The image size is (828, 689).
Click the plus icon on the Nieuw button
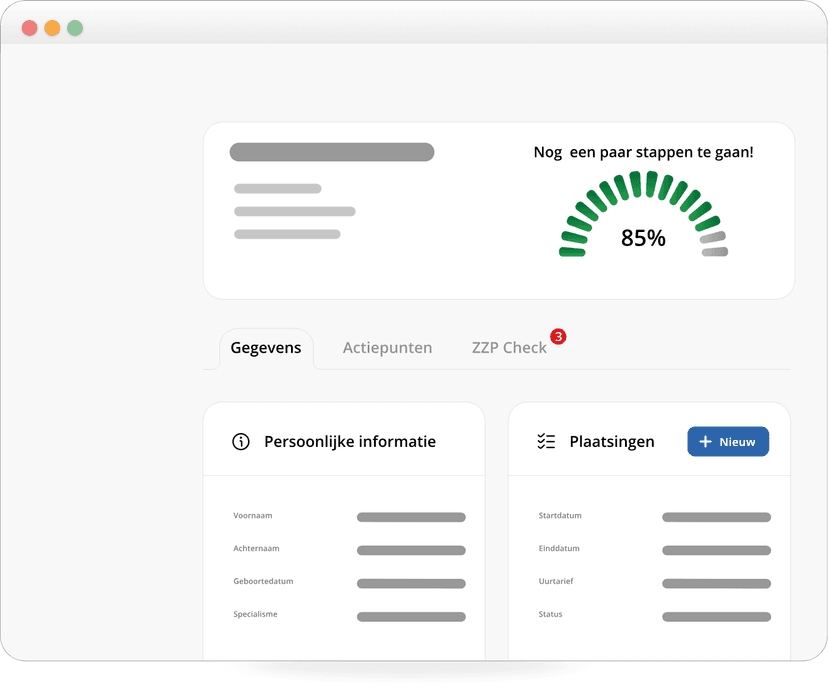click(708, 441)
